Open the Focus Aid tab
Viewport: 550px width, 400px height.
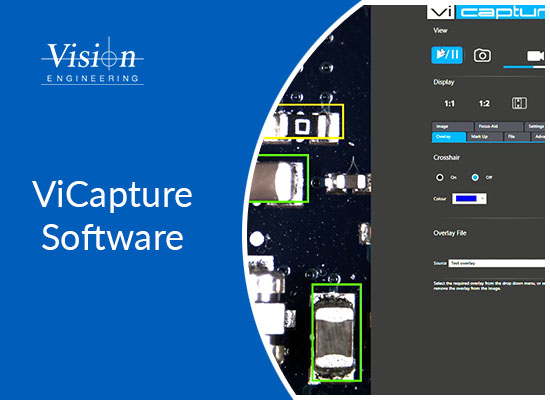[x=499, y=126]
